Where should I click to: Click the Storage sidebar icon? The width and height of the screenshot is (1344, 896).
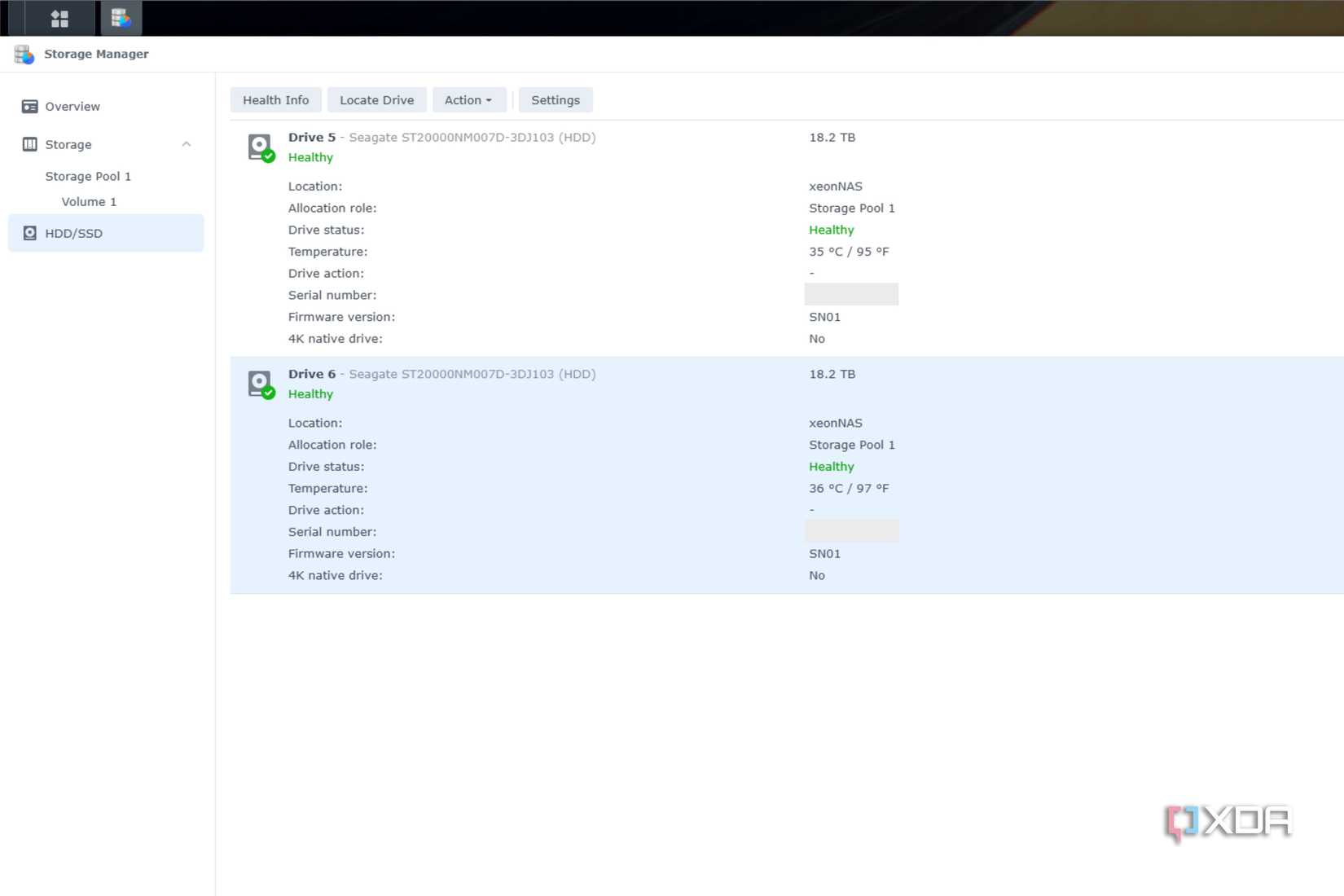[29, 144]
